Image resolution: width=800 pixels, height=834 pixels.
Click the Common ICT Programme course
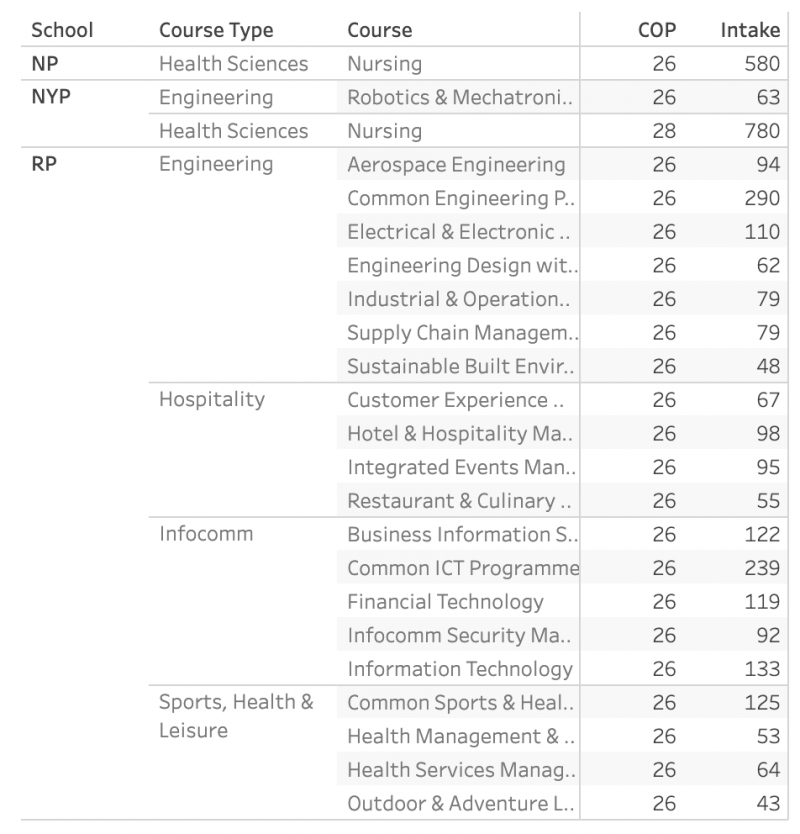coord(462,568)
